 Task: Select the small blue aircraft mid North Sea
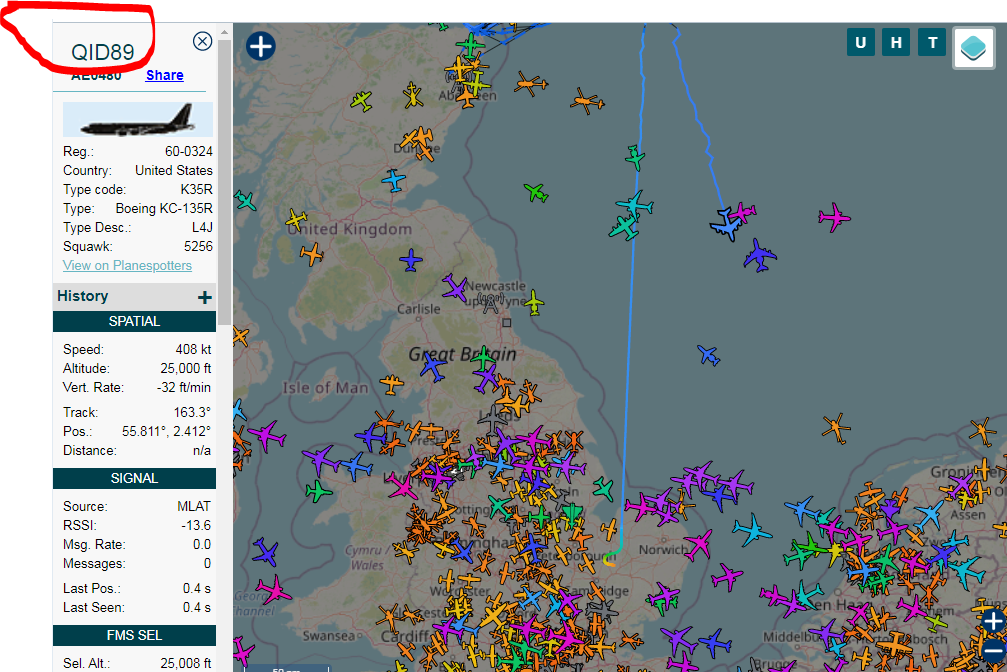709,355
